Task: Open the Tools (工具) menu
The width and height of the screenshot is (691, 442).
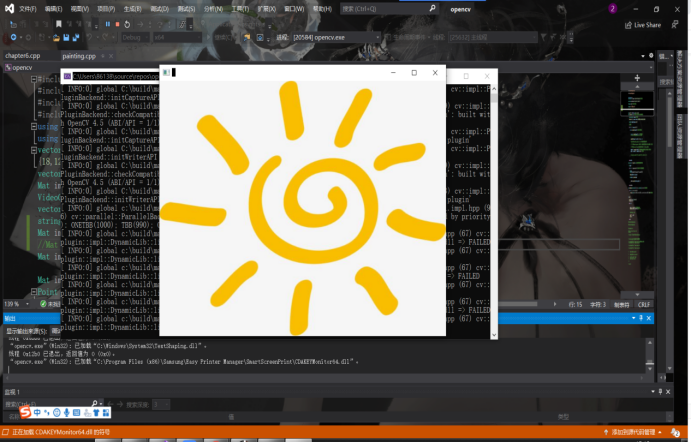Action: pyautogui.click(x=240, y=9)
